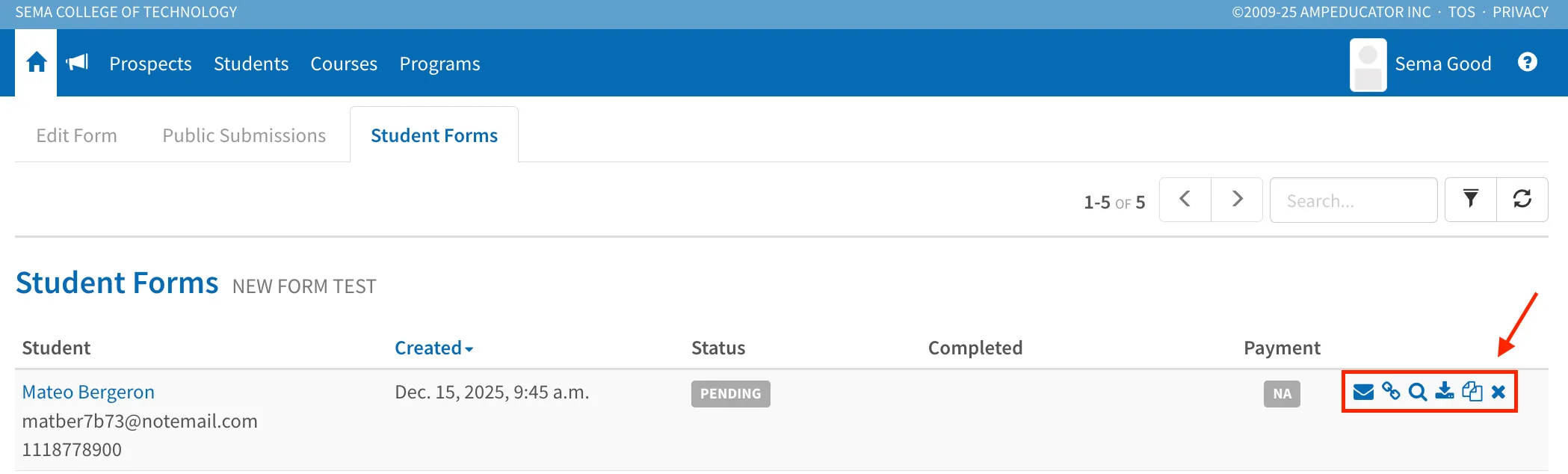Go to previous page of results
The width and height of the screenshot is (1568, 474).
pos(1185,200)
